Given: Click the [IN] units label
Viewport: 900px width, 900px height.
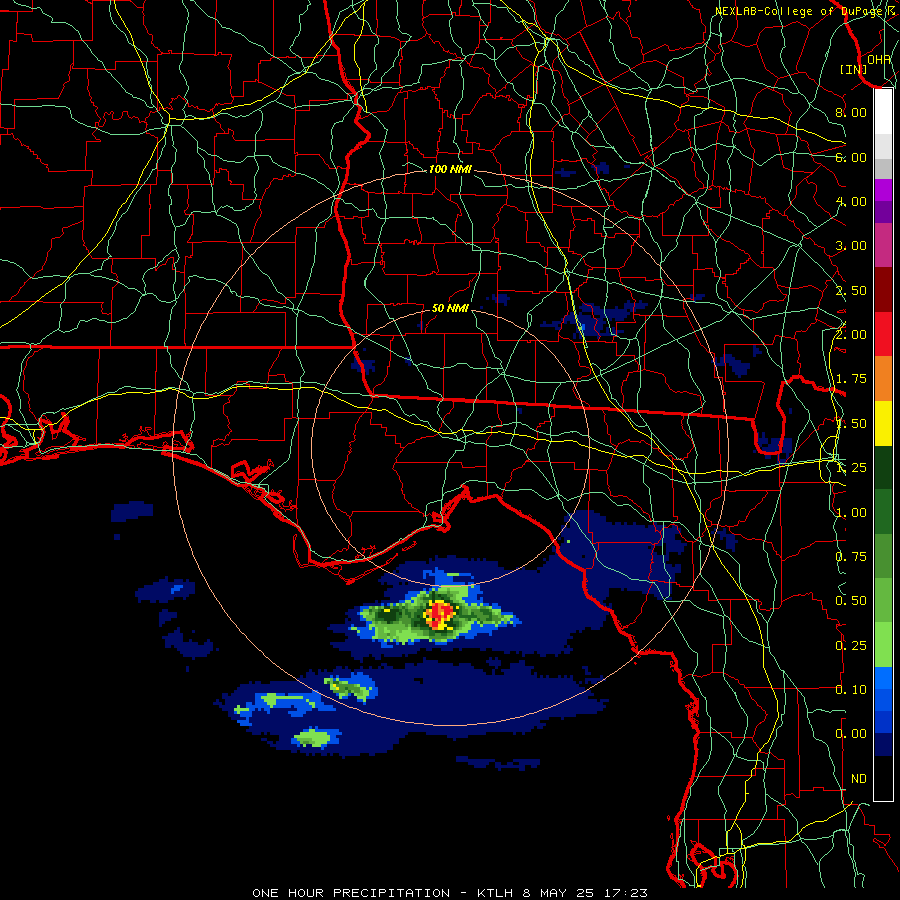Looking at the screenshot, I should click(853, 69).
